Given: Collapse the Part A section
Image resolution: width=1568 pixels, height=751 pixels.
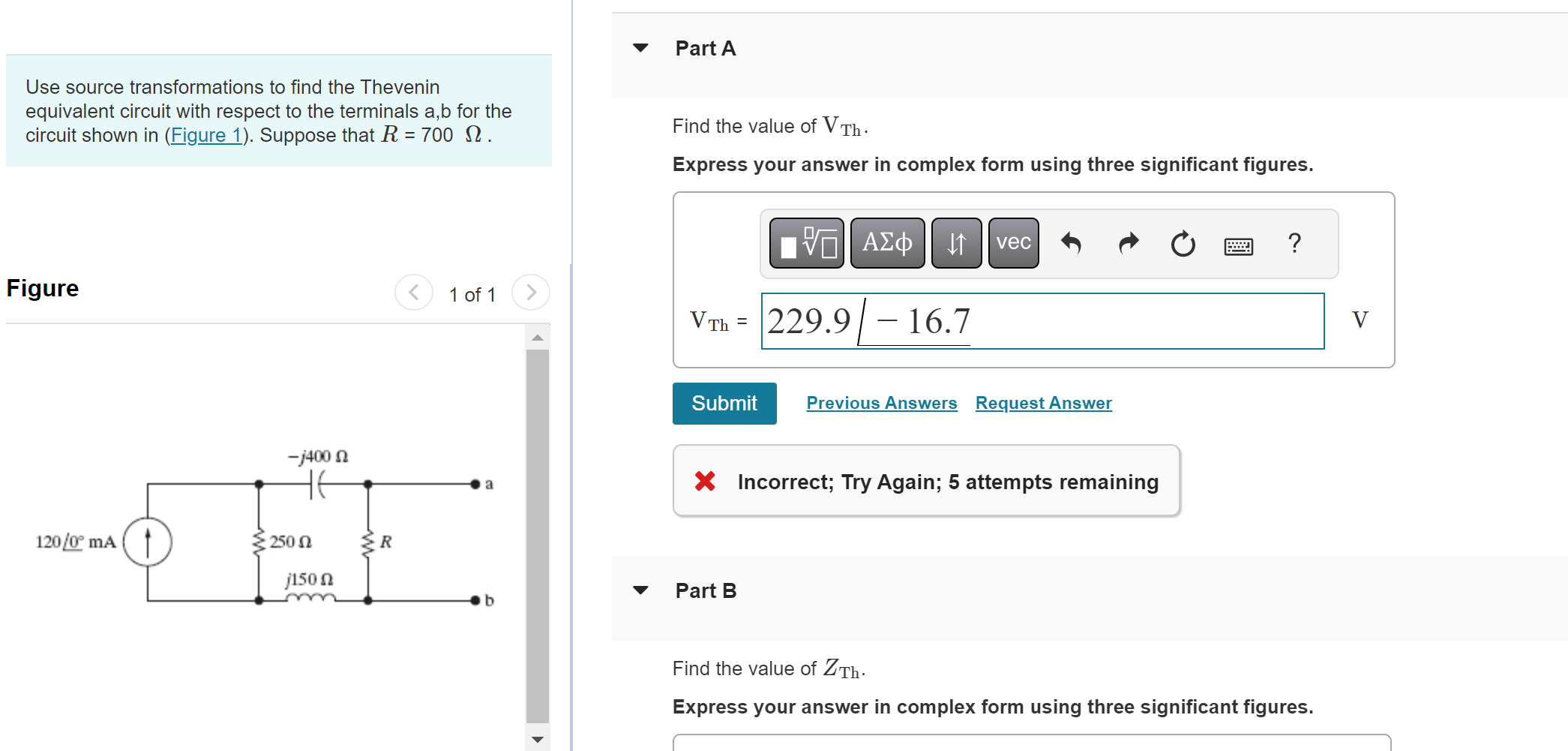Looking at the screenshot, I should pos(640,47).
